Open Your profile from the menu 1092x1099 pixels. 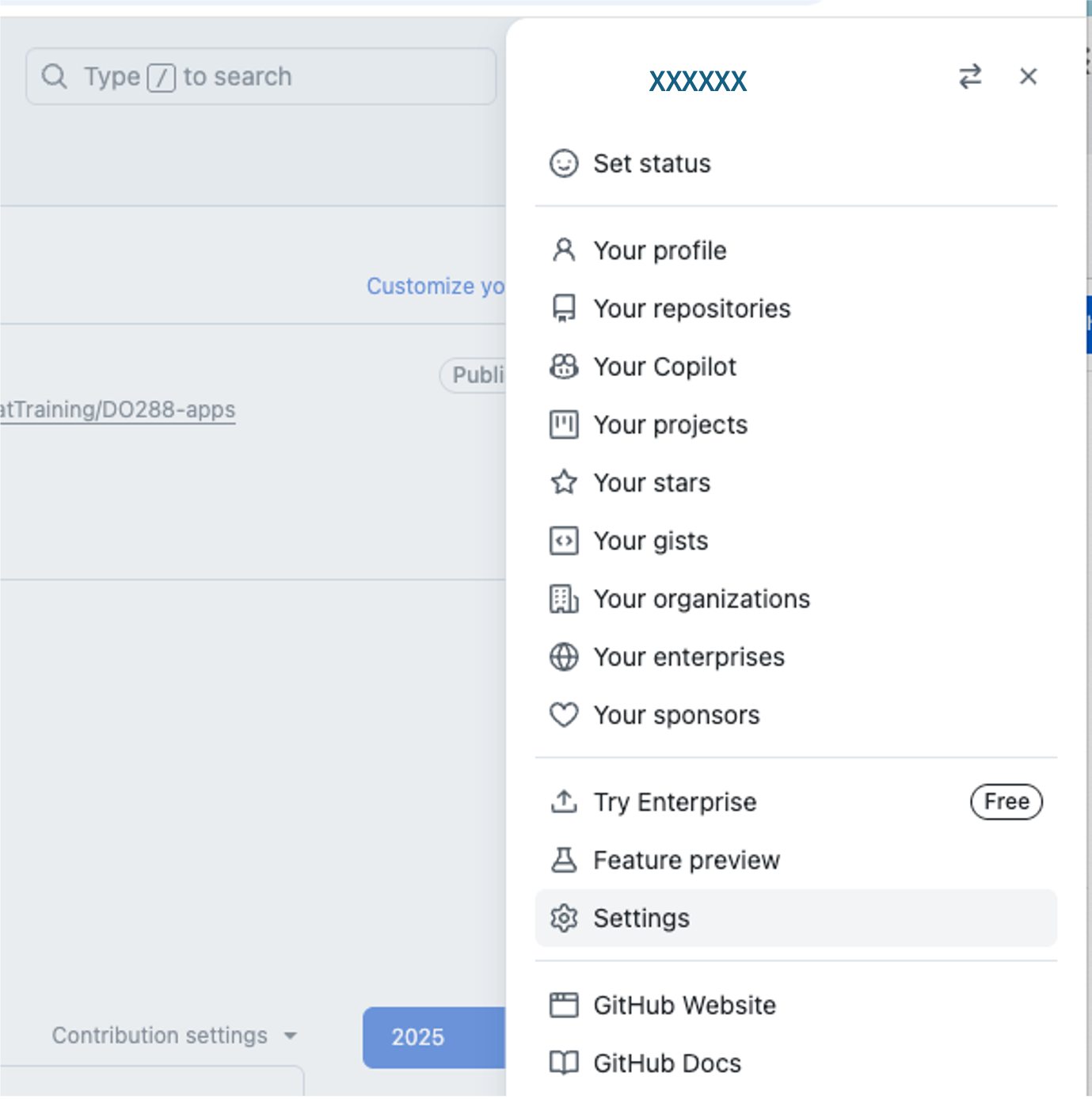tap(659, 250)
